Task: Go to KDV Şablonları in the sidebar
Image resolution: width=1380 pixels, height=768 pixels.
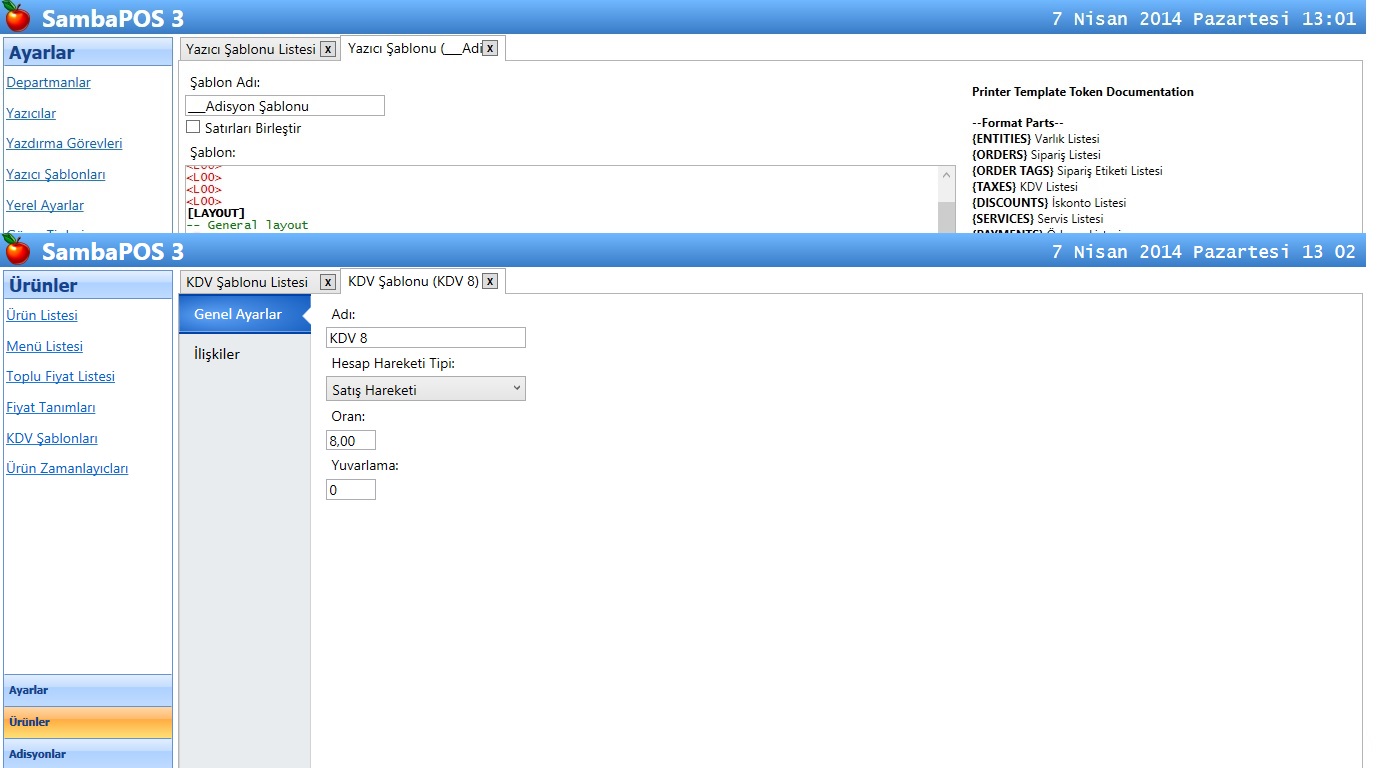Action: point(52,438)
